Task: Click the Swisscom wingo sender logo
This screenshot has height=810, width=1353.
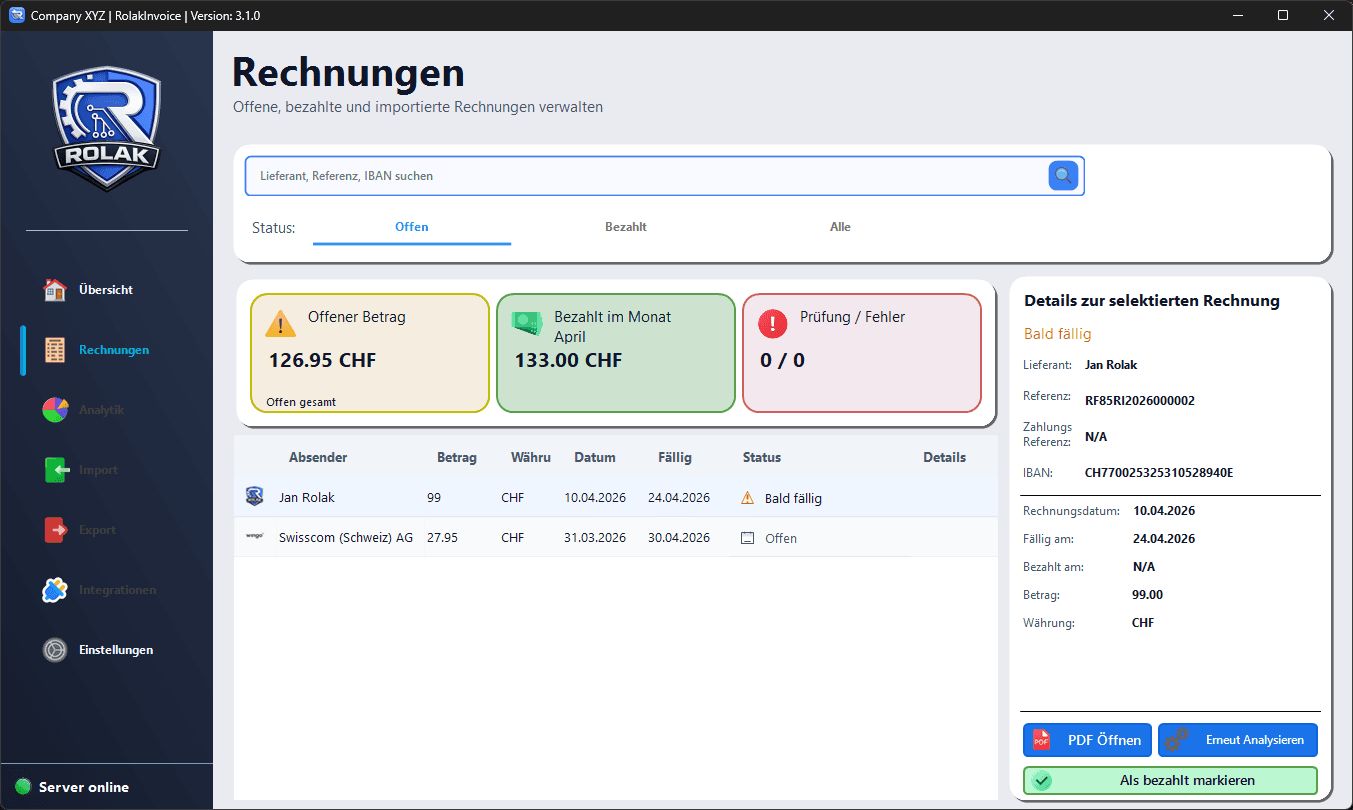Action: pyautogui.click(x=254, y=537)
